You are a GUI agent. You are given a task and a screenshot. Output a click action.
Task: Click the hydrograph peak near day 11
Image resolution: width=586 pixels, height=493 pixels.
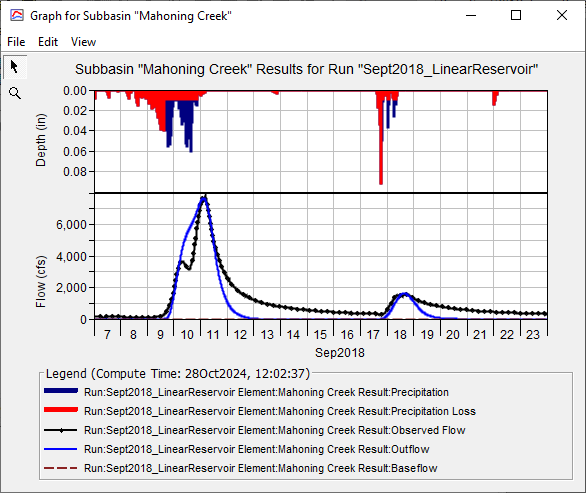[x=204, y=199]
